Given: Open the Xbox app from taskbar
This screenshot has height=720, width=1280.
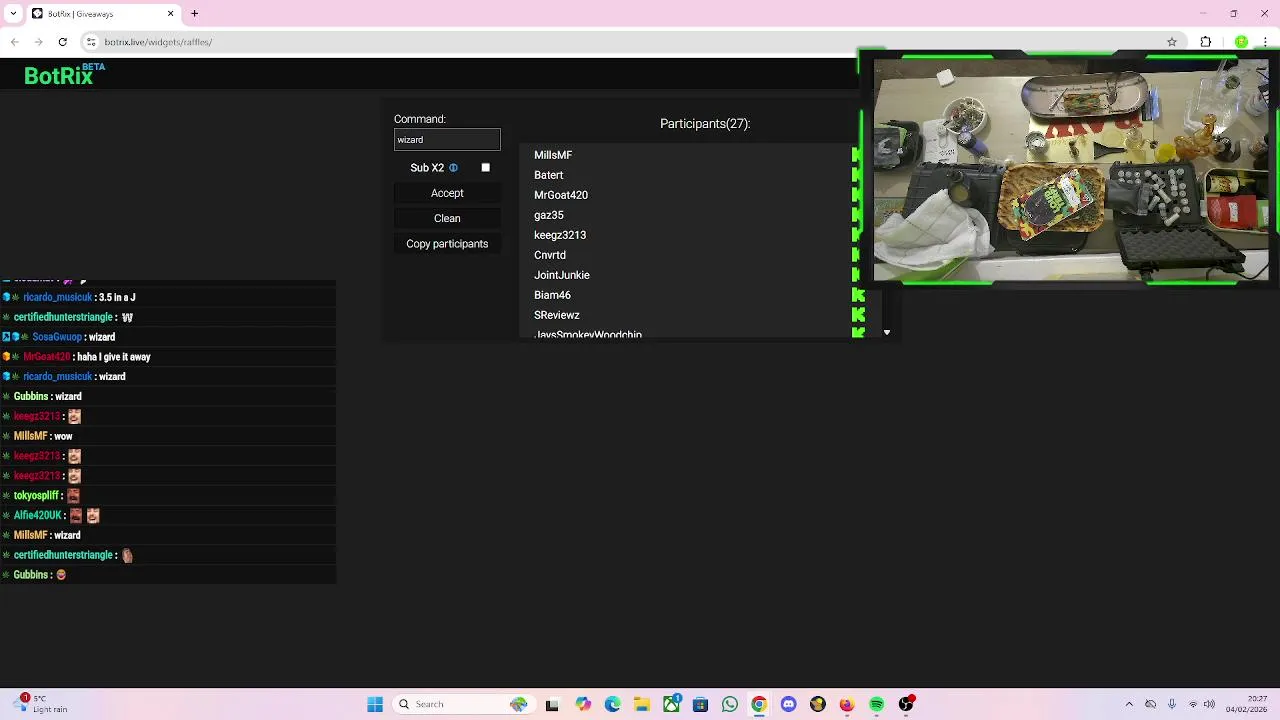Looking at the screenshot, I should pos(671,704).
